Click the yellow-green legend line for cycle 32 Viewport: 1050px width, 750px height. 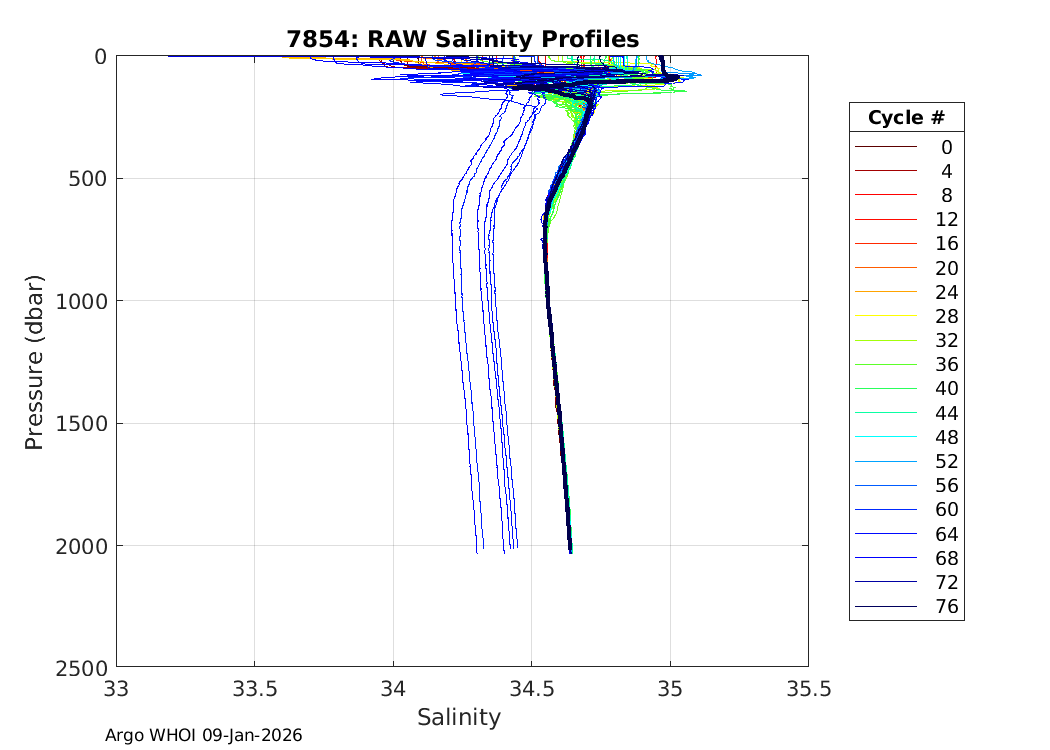point(885,340)
